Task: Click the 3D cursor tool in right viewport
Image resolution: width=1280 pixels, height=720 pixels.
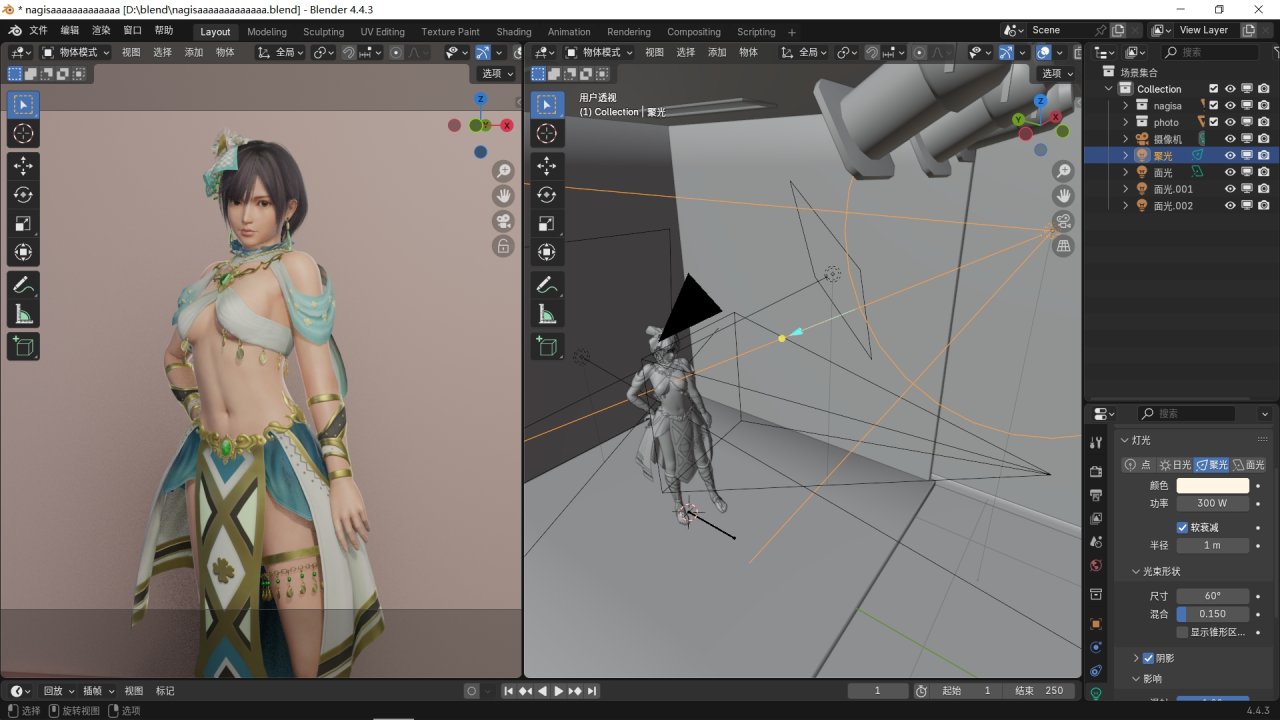Action: coord(546,134)
